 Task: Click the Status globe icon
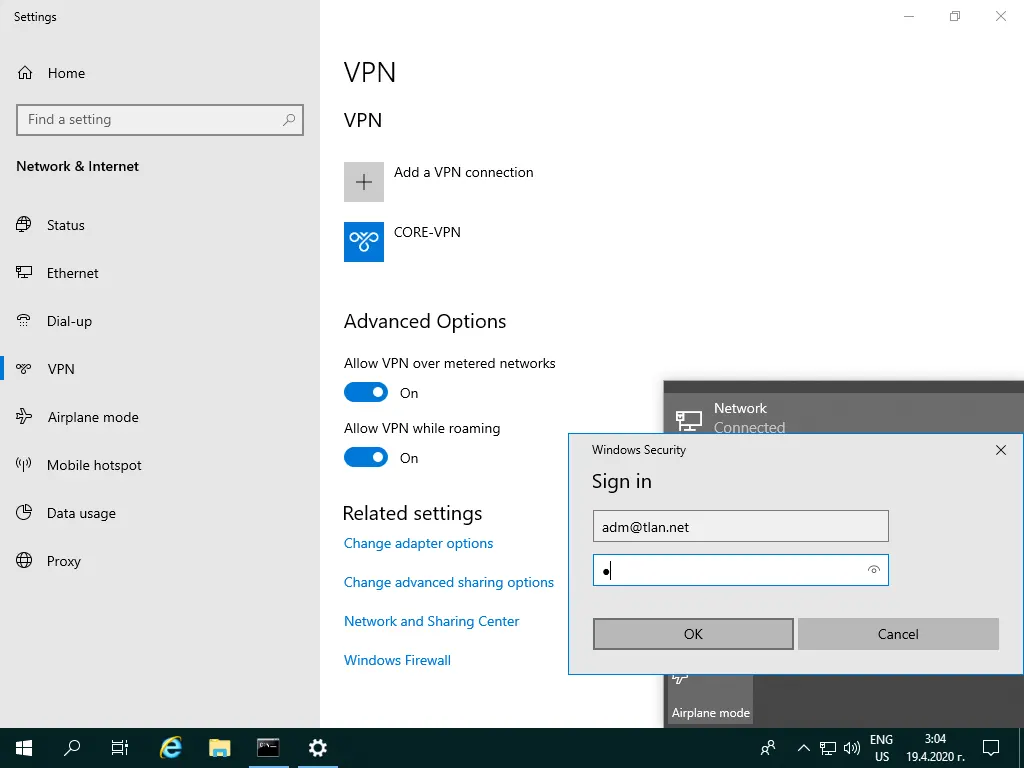coord(24,225)
